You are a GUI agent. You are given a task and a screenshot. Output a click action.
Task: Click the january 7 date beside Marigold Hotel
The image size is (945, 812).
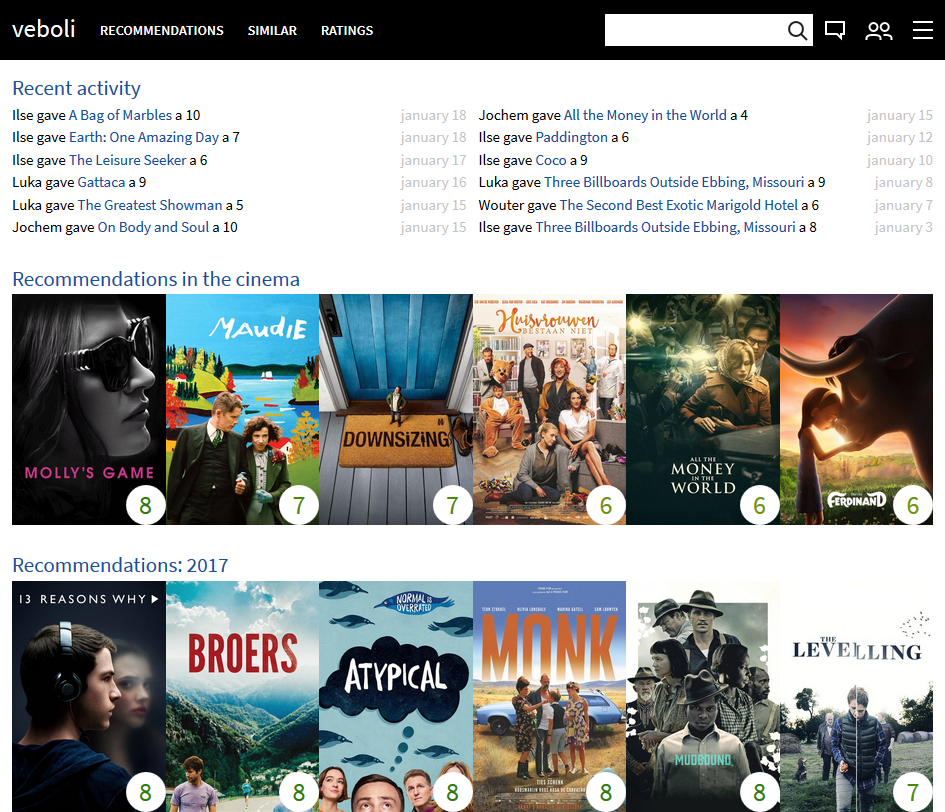(x=903, y=206)
